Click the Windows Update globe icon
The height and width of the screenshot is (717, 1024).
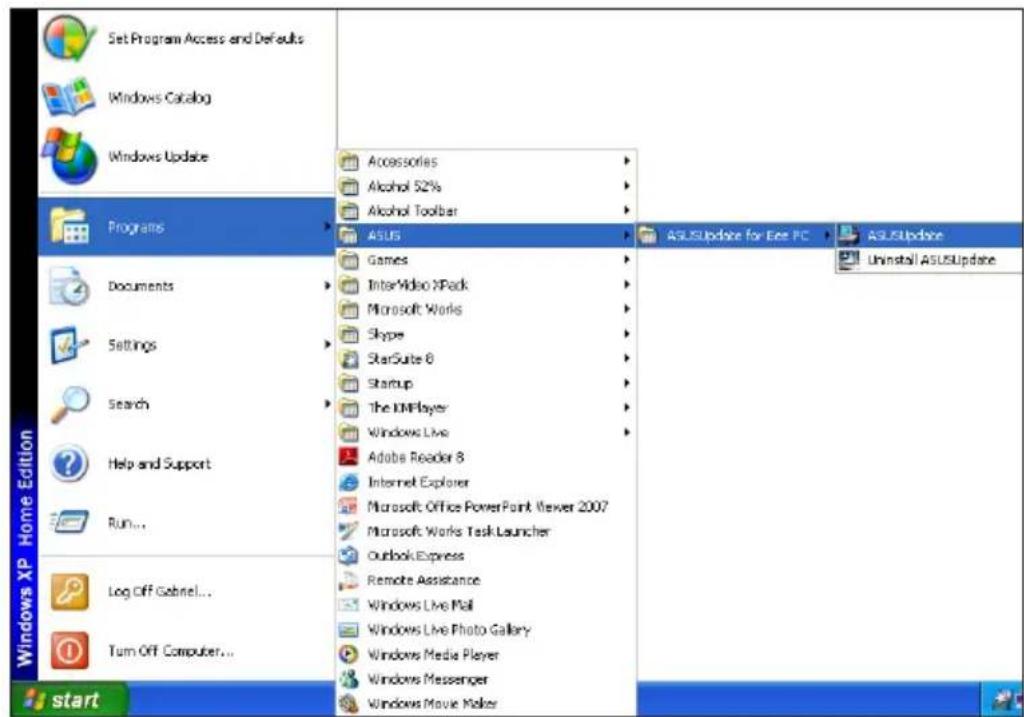[x=69, y=156]
